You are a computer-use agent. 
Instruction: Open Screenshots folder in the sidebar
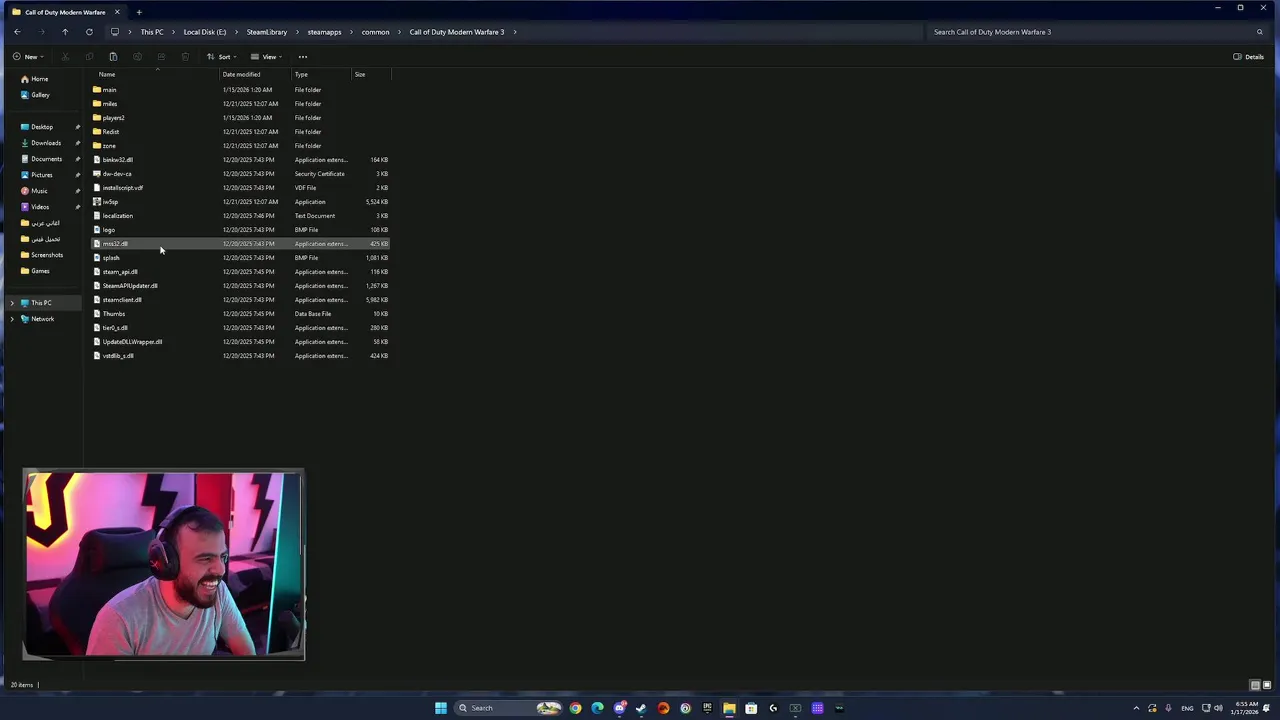(42, 255)
